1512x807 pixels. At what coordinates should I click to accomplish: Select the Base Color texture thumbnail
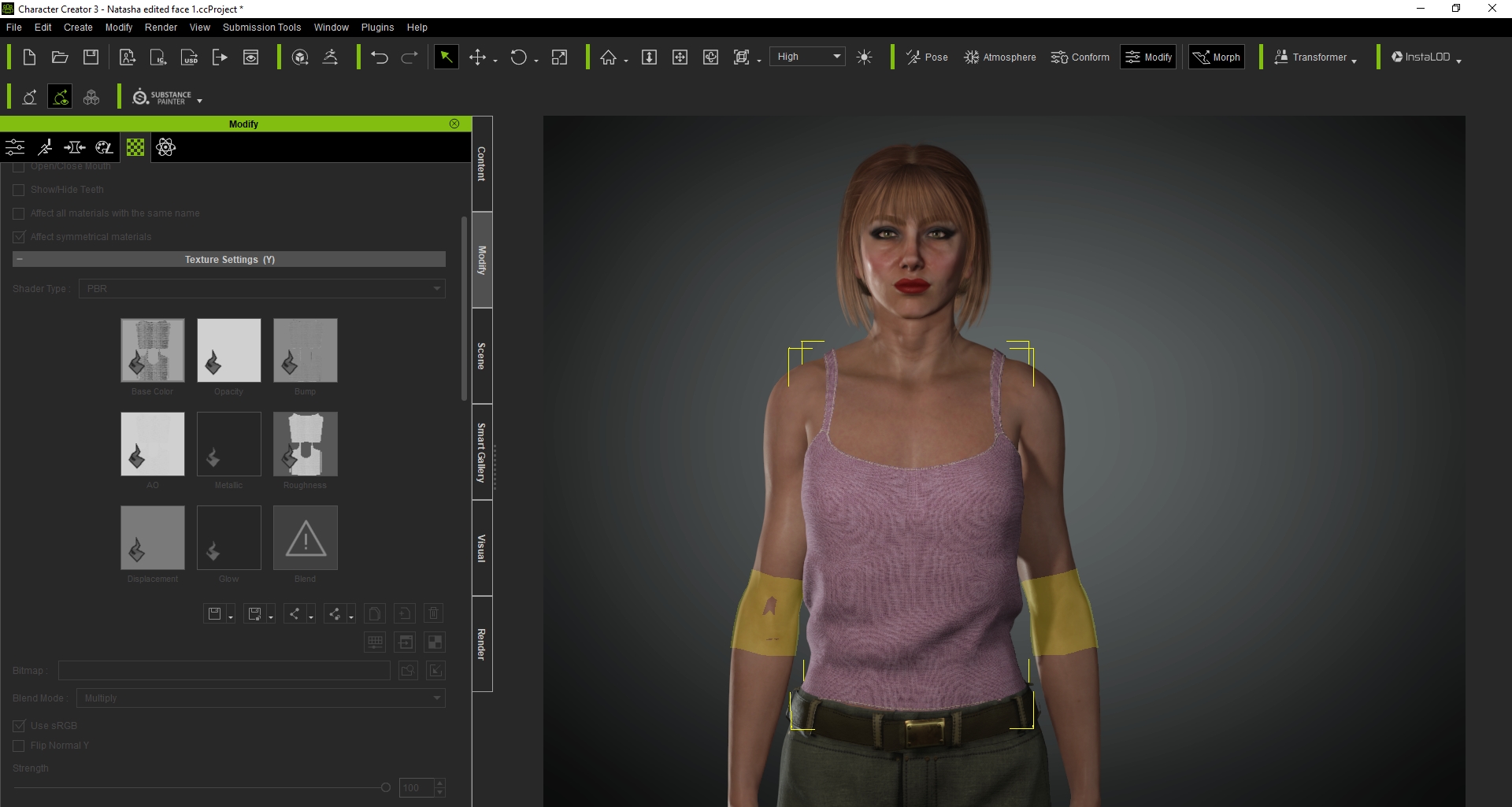click(153, 350)
